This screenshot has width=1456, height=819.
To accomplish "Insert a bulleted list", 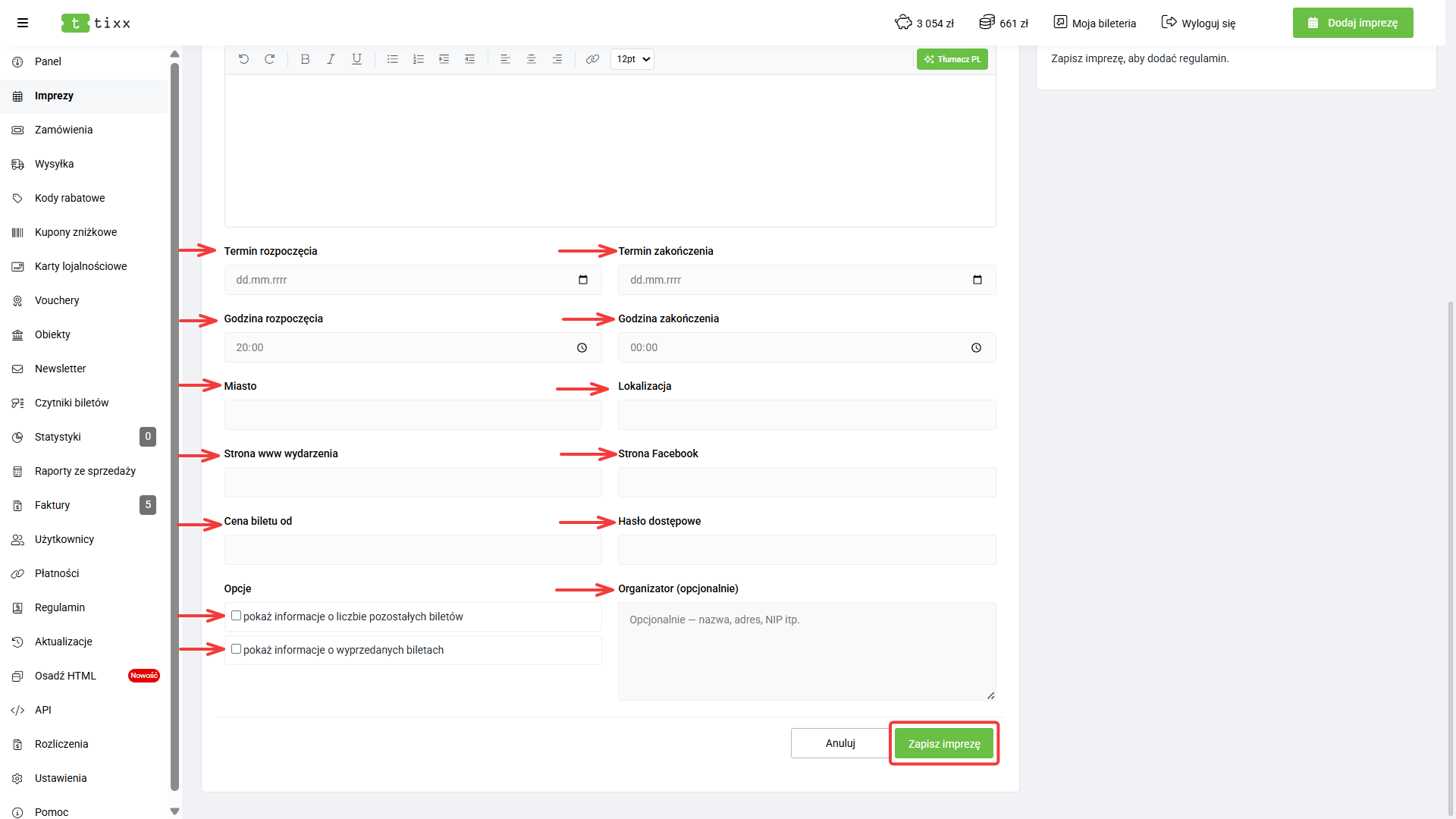I will coord(392,59).
